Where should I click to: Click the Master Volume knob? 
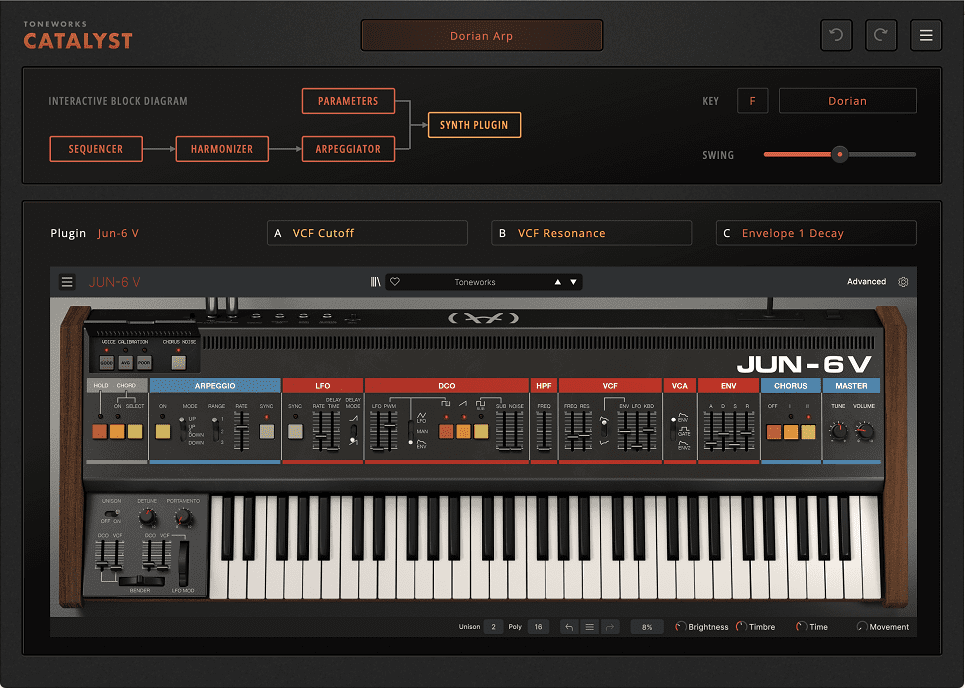coord(865,431)
